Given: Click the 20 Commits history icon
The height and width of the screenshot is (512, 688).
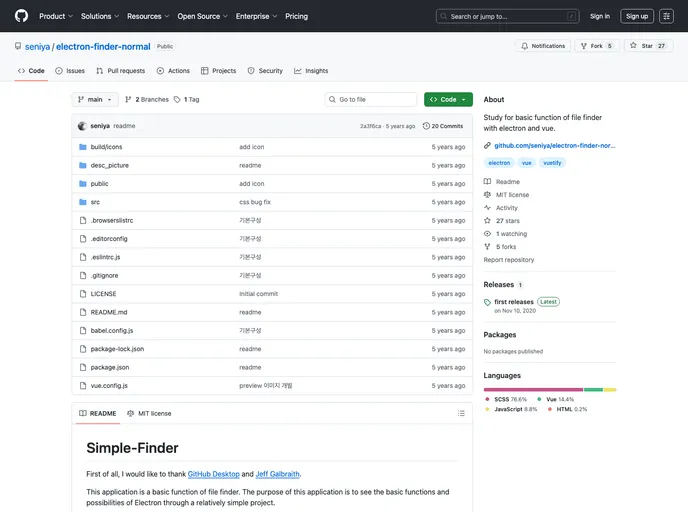Looking at the screenshot, I should coord(427,126).
